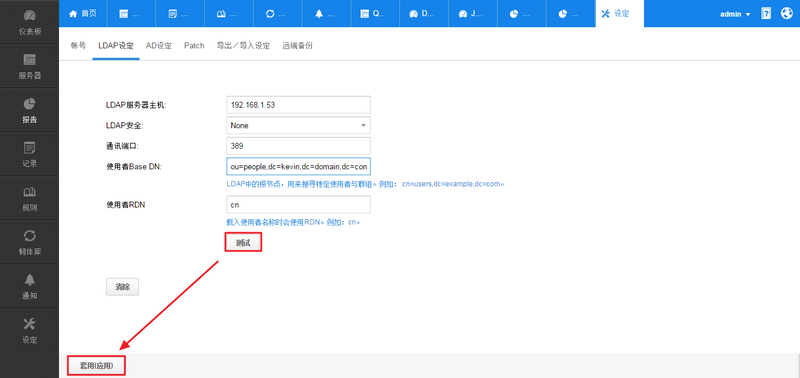Open the 导出／导入设定 sub-tab
Image resolution: width=800 pixels, height=378 pixels.
[243, 45]
